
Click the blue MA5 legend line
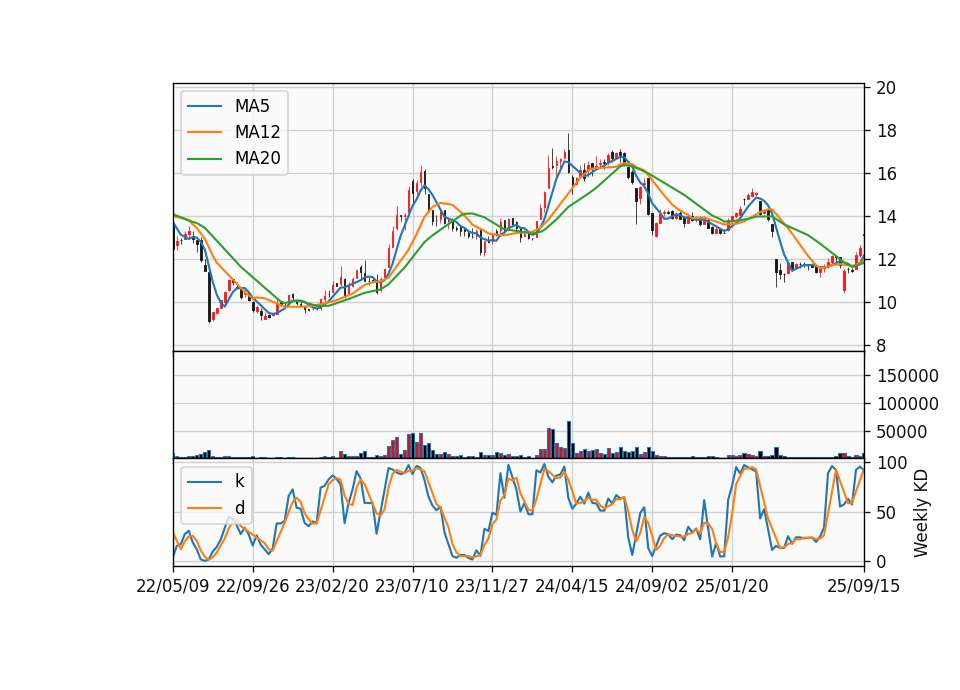(x=204, y=106)
